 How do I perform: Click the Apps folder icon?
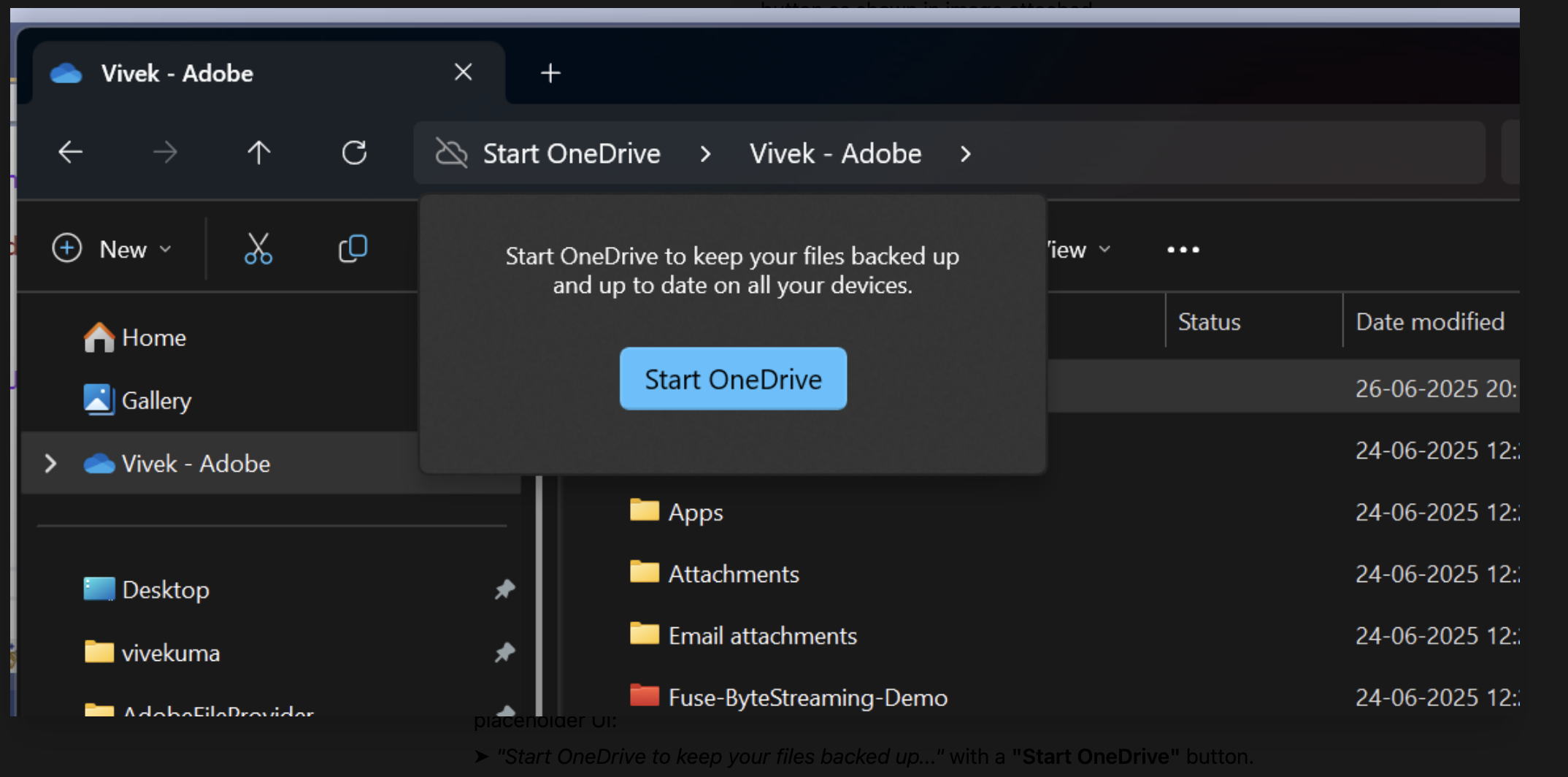point(645,509)
